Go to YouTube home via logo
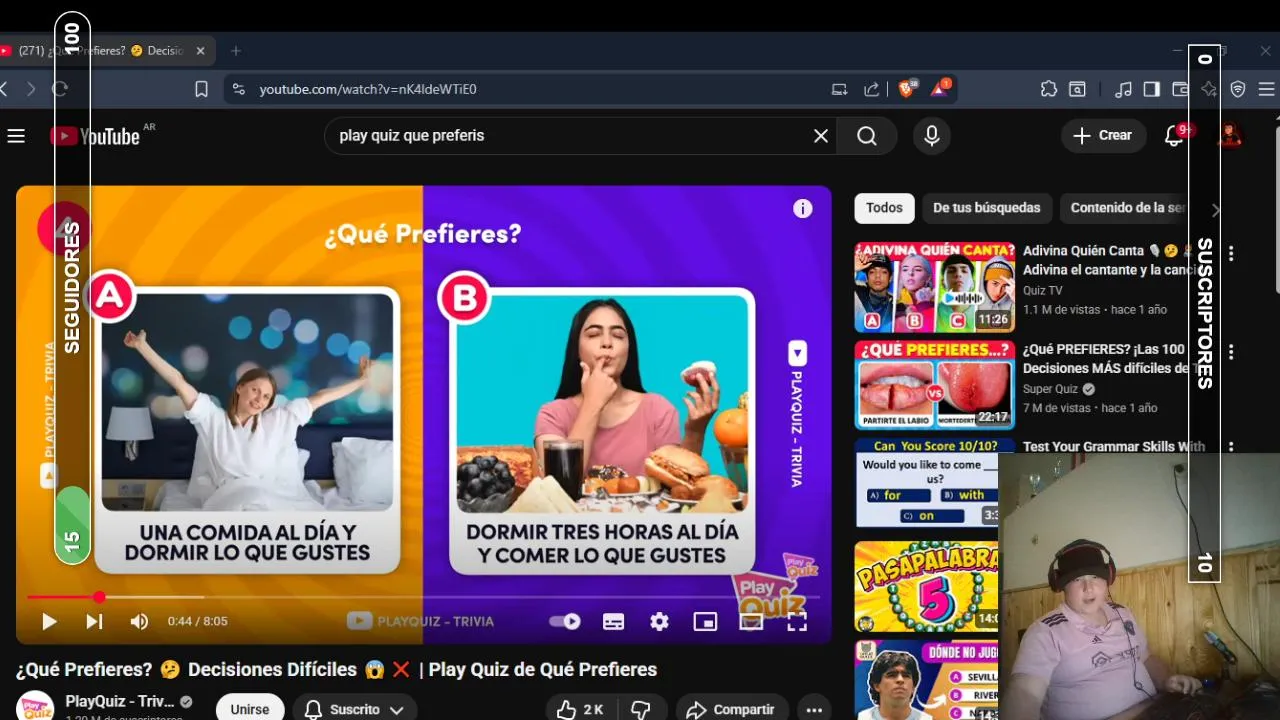1280x720 pixels. tap(96, 136)
